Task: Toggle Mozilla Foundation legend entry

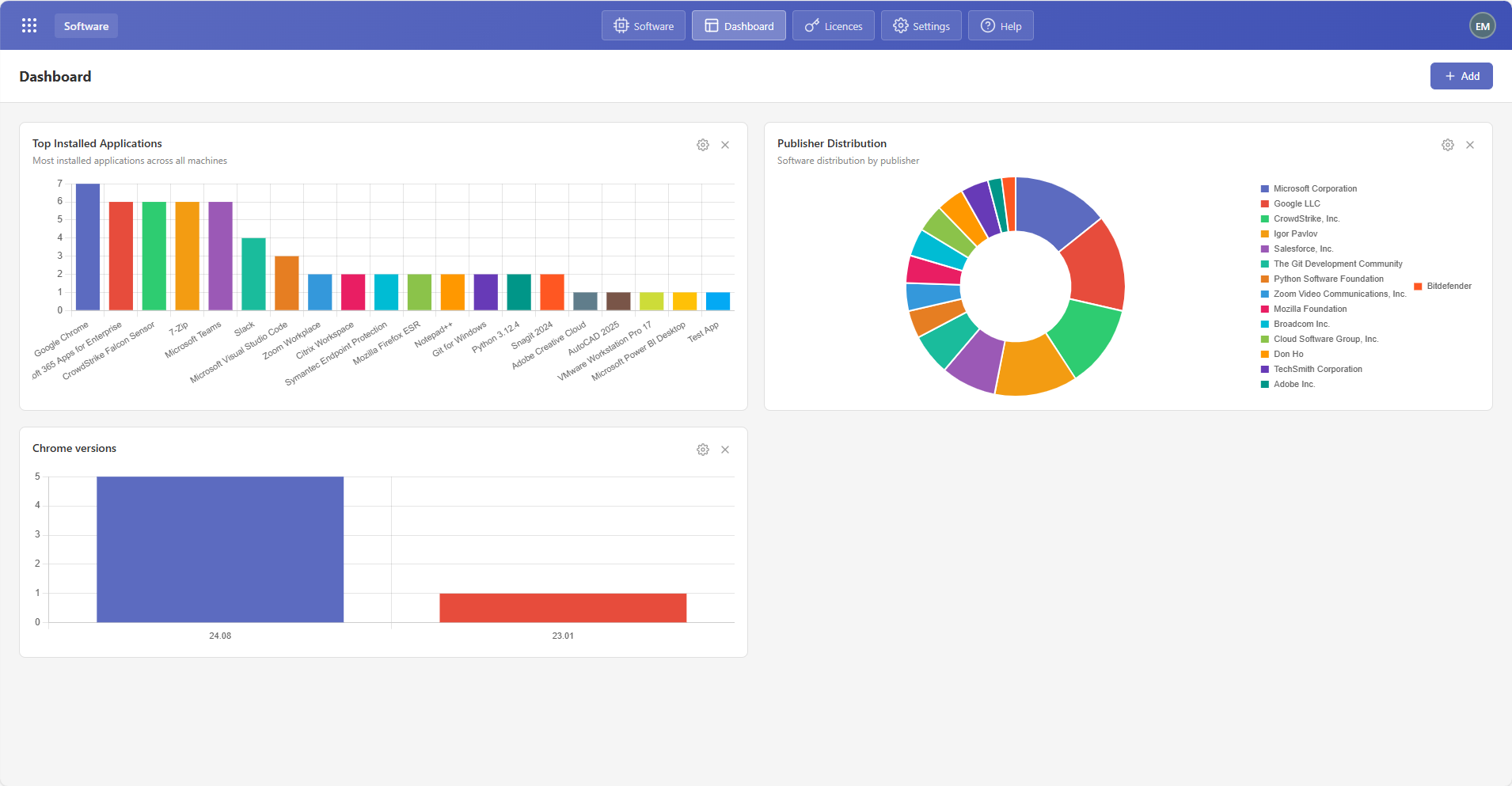Action: pos(1304,309)
